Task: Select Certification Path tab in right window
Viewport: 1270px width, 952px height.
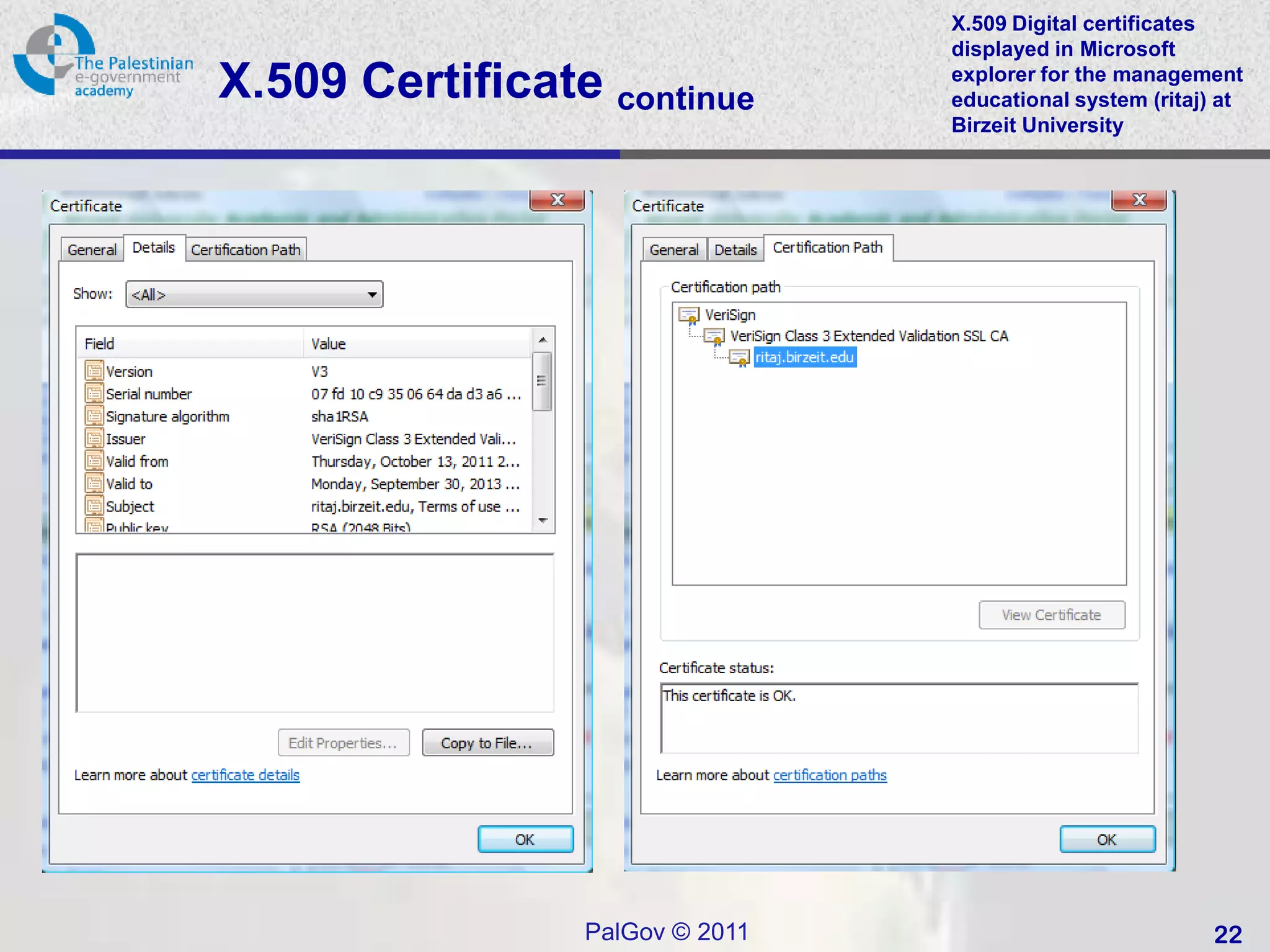Action: click(x=828, y=248)
